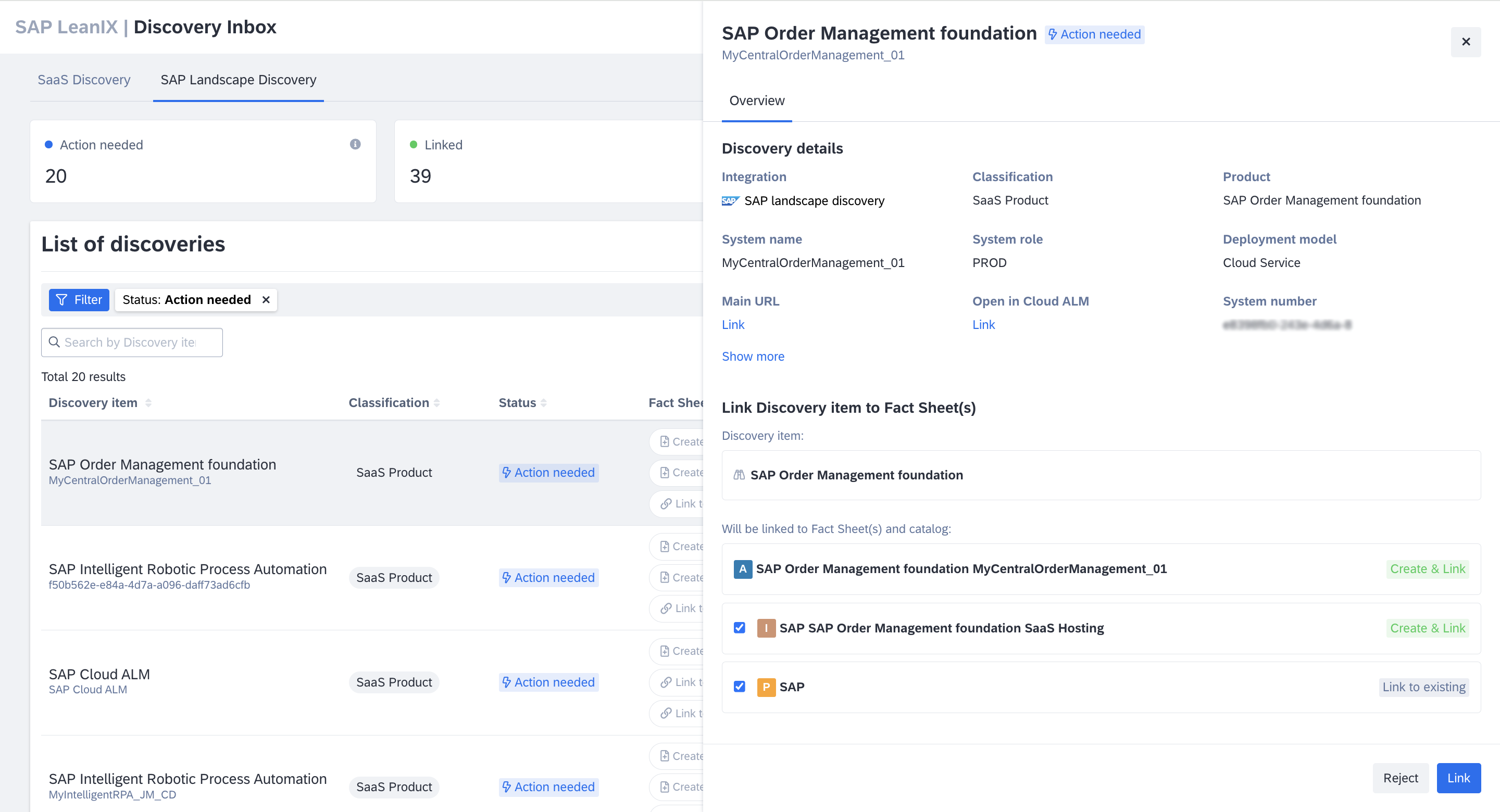
Task: Click the Action needed summary card
Action: coord(203,161)
